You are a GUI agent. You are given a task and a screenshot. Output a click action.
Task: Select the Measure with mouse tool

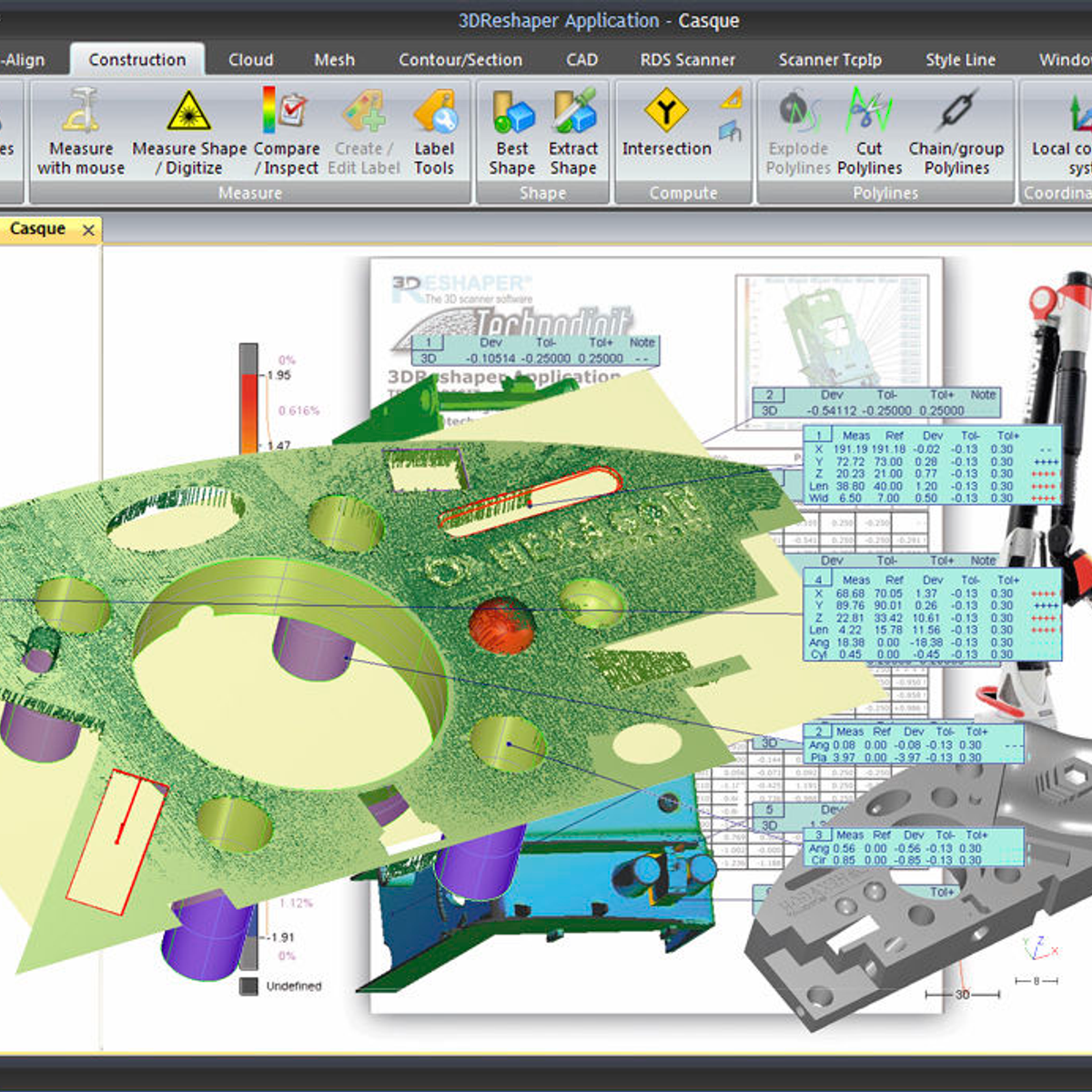(81, 132)
